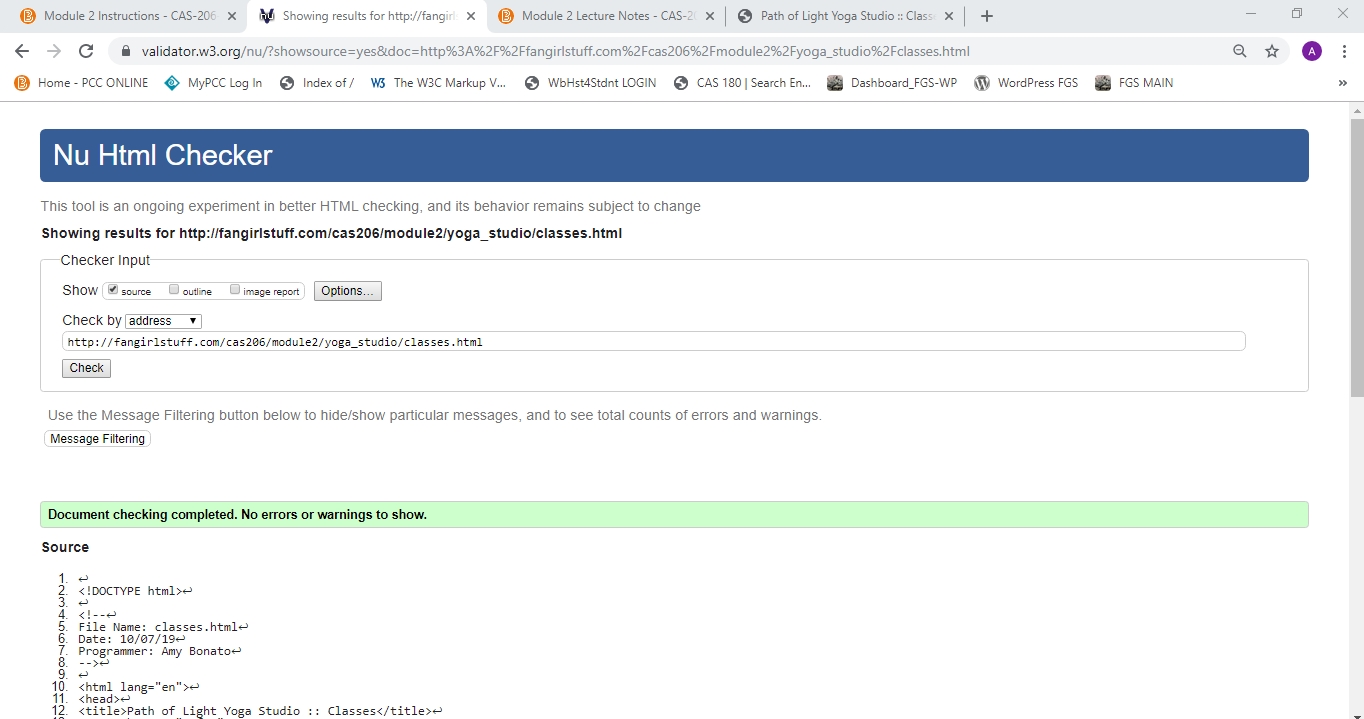Open Home - PCC ONLINE bookmark
This screenshot has height=719, width=1364.
[82, 83]
